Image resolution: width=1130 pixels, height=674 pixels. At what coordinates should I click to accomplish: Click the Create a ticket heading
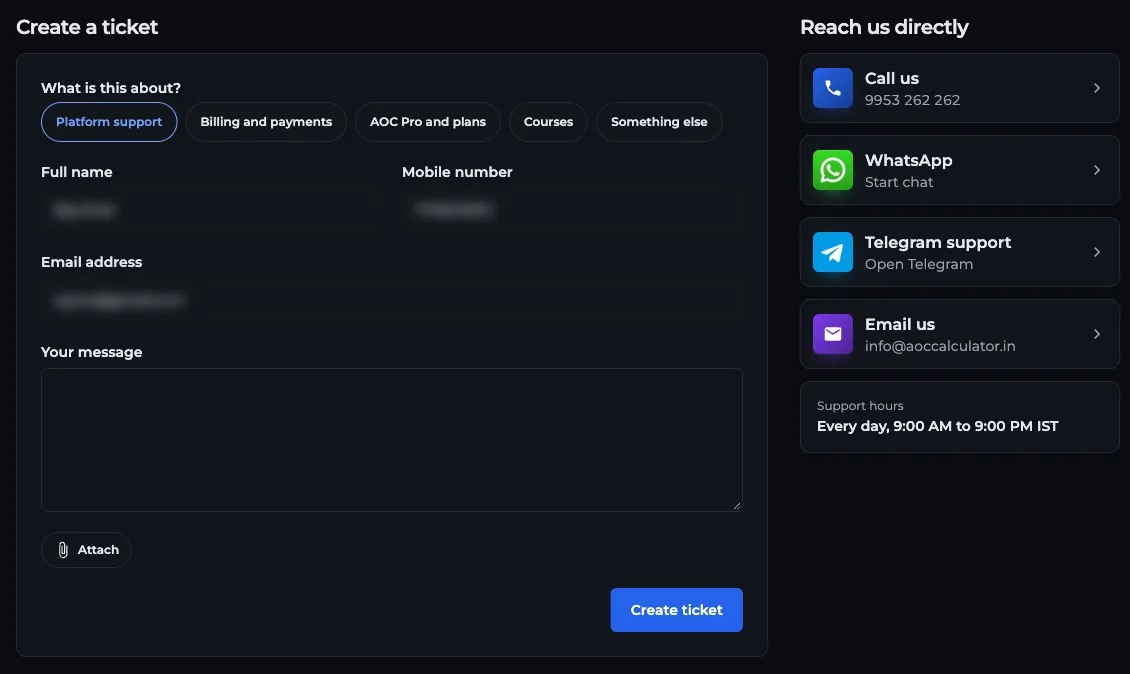pyautogui.click(x=87, y=27)
